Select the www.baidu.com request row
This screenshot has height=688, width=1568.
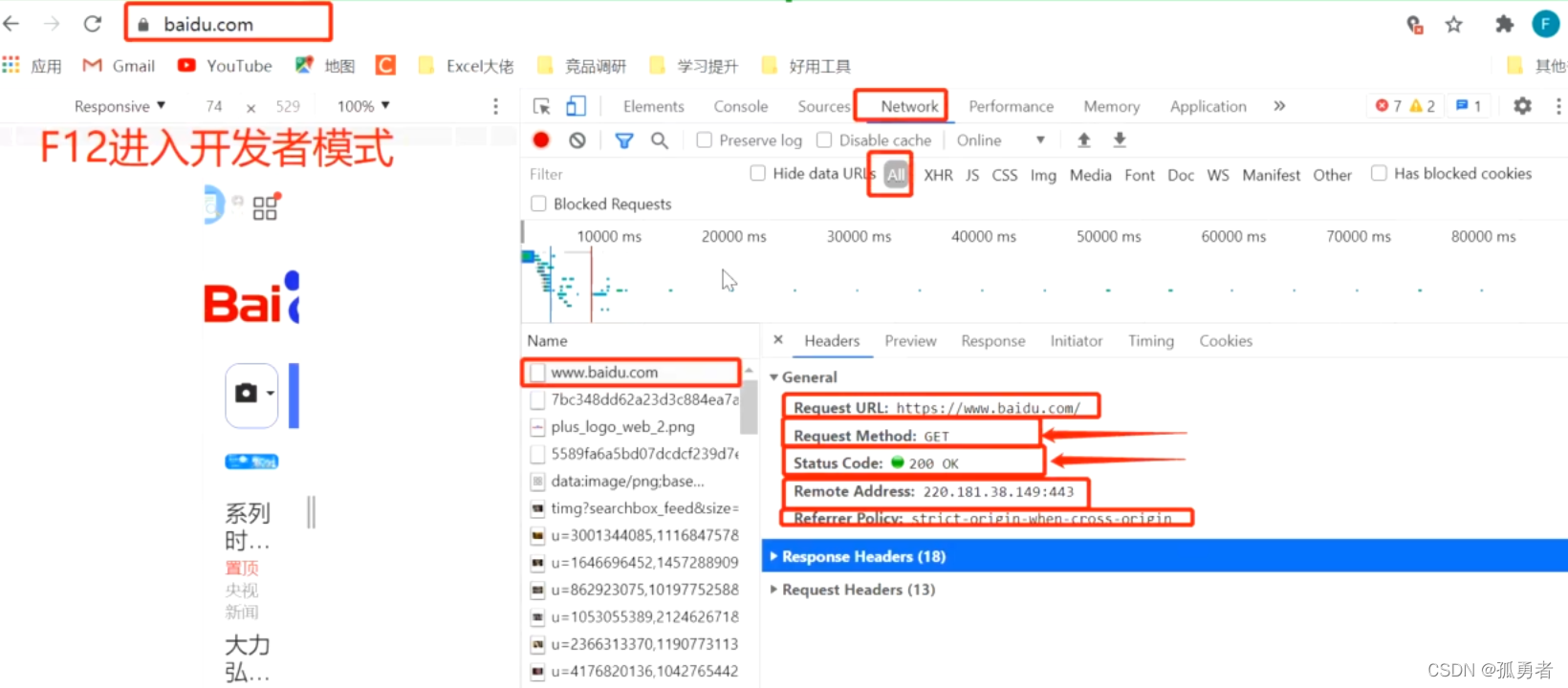click(631, 373)
